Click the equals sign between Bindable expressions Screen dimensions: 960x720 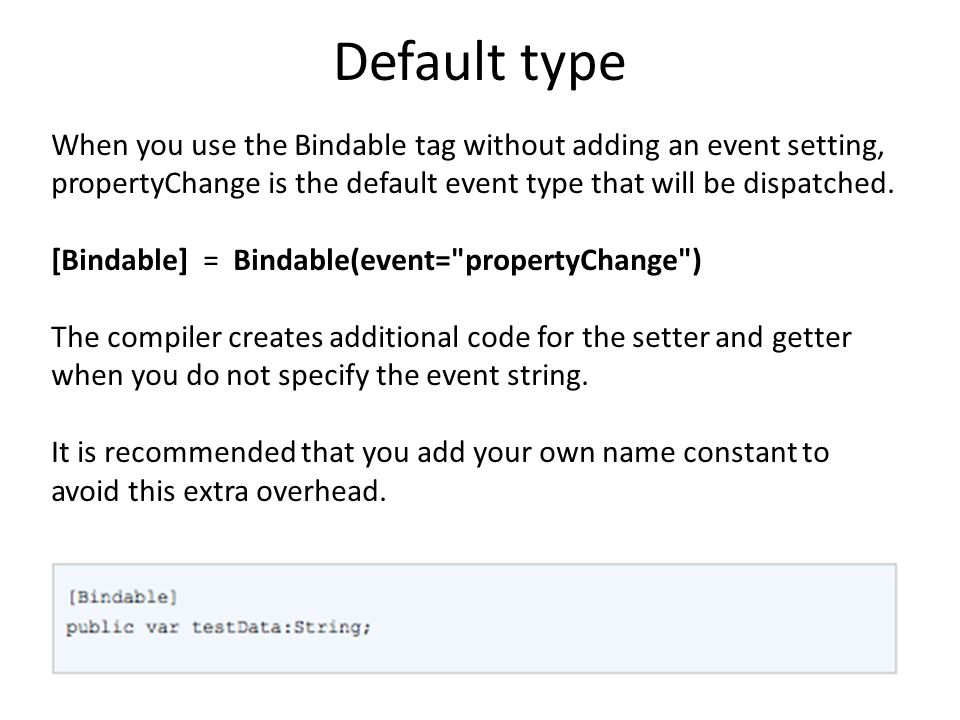click(x=211, y=261)
